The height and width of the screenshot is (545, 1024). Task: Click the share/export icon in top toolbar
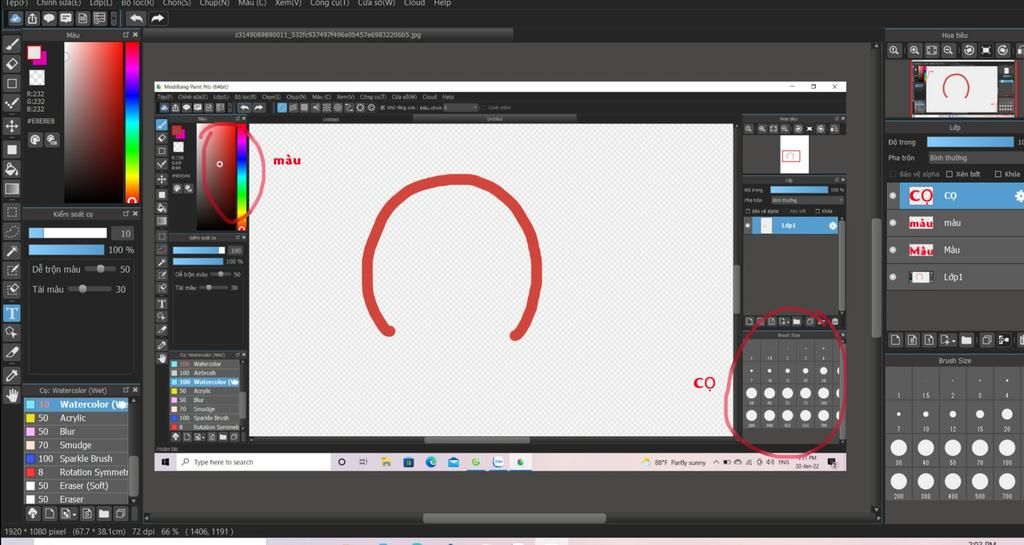[x=32, y=18]
